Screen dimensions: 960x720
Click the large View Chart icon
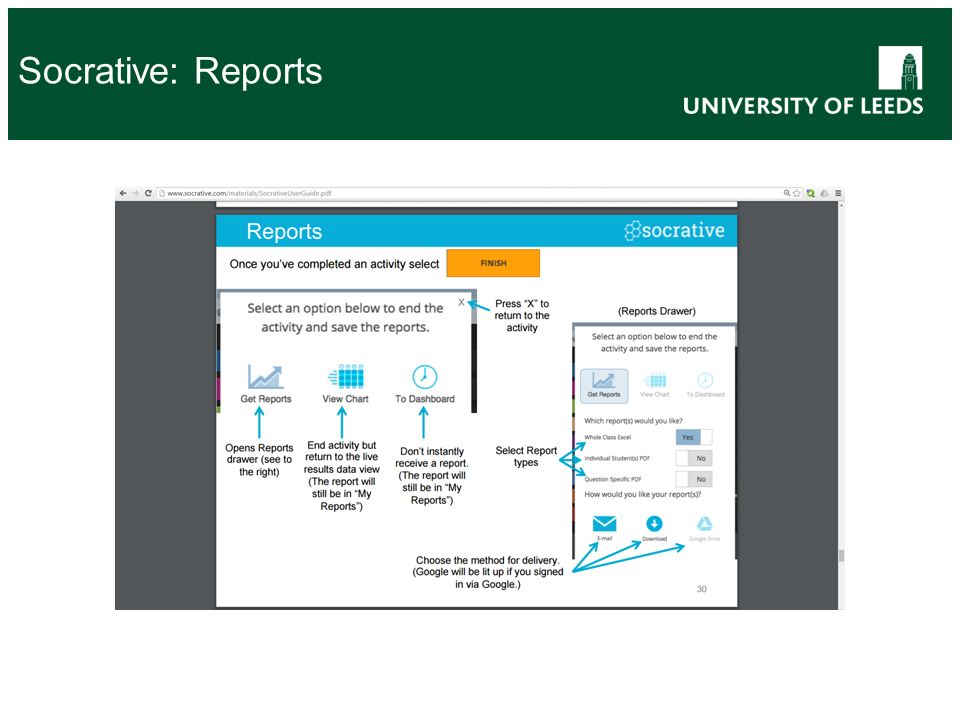point(346,376)
